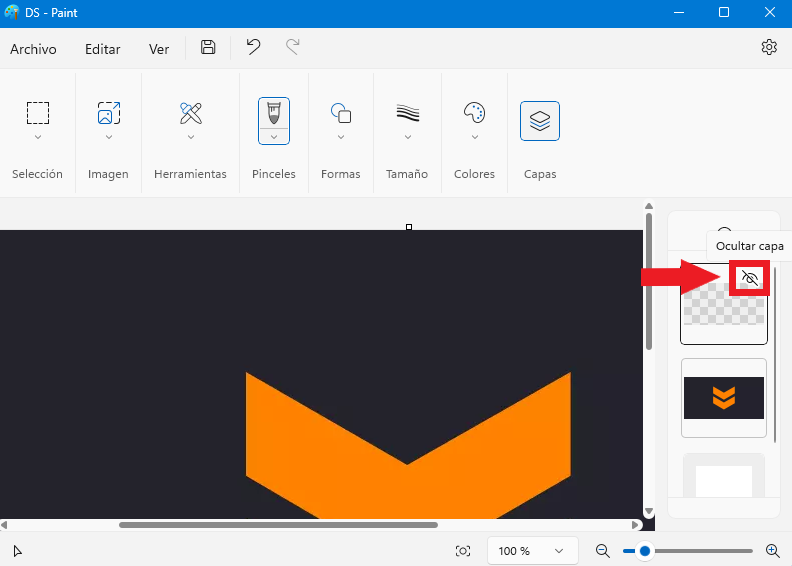The image size is (792, 566).
Task: Click the zoom in magnifier
Action: click(772, 551)
